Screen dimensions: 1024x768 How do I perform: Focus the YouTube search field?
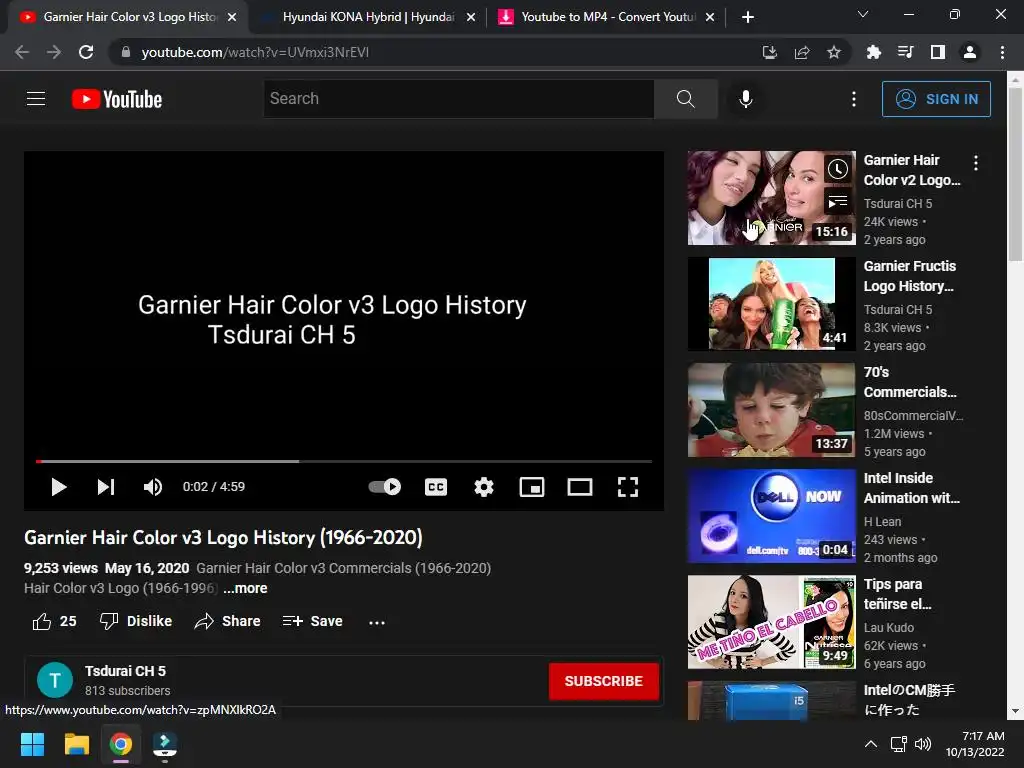click(x=458, y=99)
